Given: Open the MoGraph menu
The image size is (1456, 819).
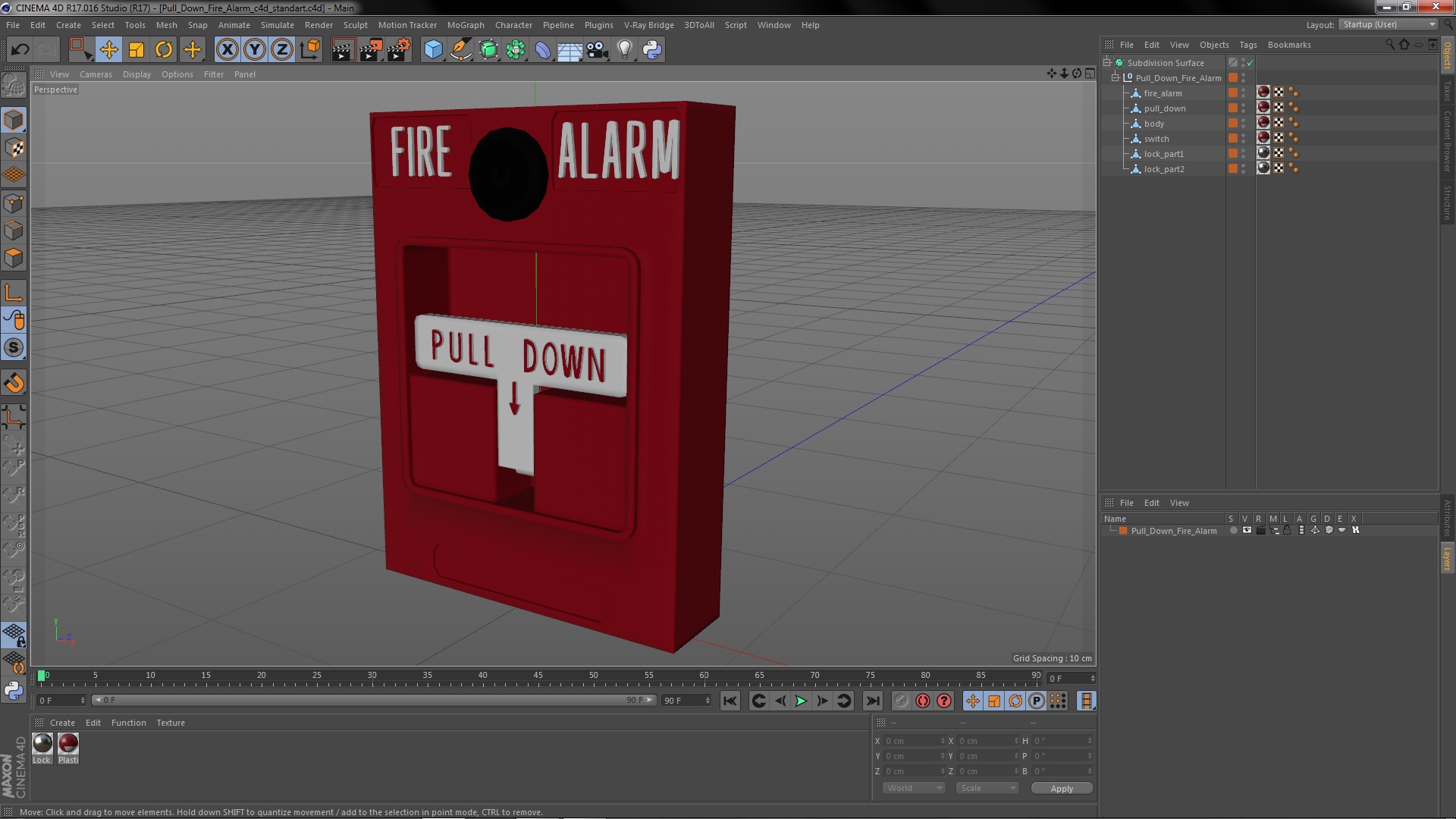Looking at the screenshot, I should [465, 25].
